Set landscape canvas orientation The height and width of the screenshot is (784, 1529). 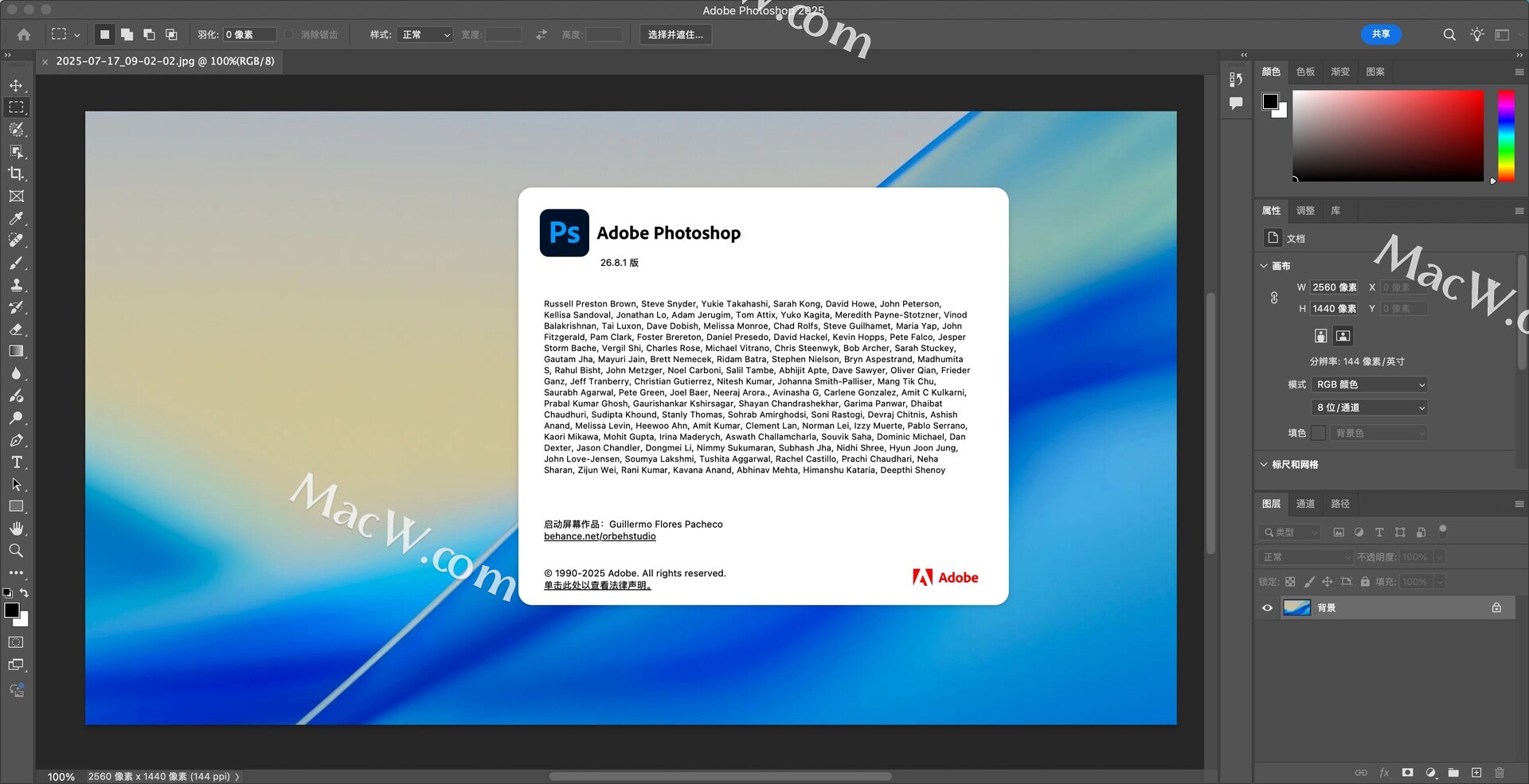pos(1343,336)
